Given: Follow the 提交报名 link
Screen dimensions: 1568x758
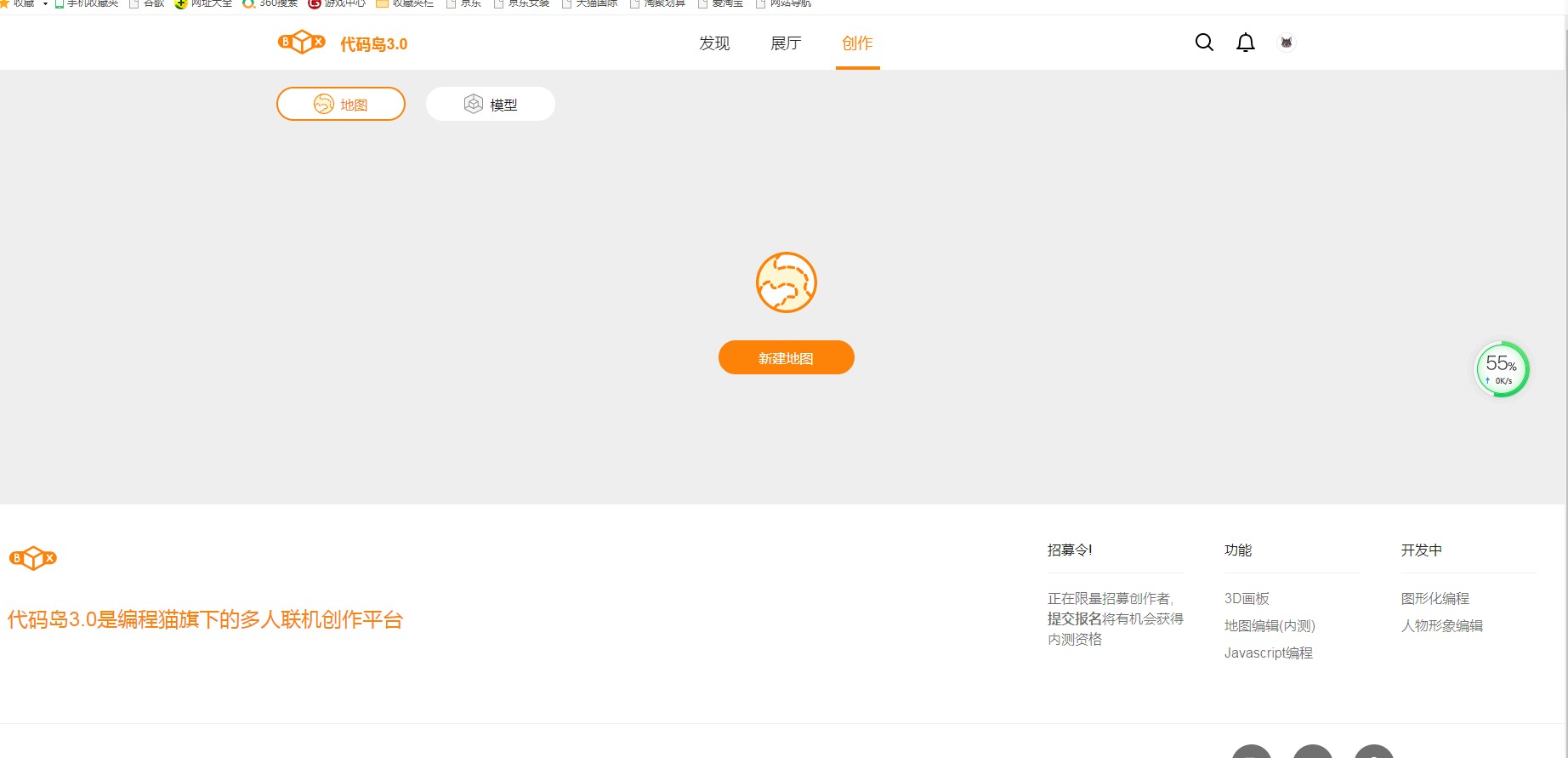Looking at the screenshot, I should coord(1075,618).
